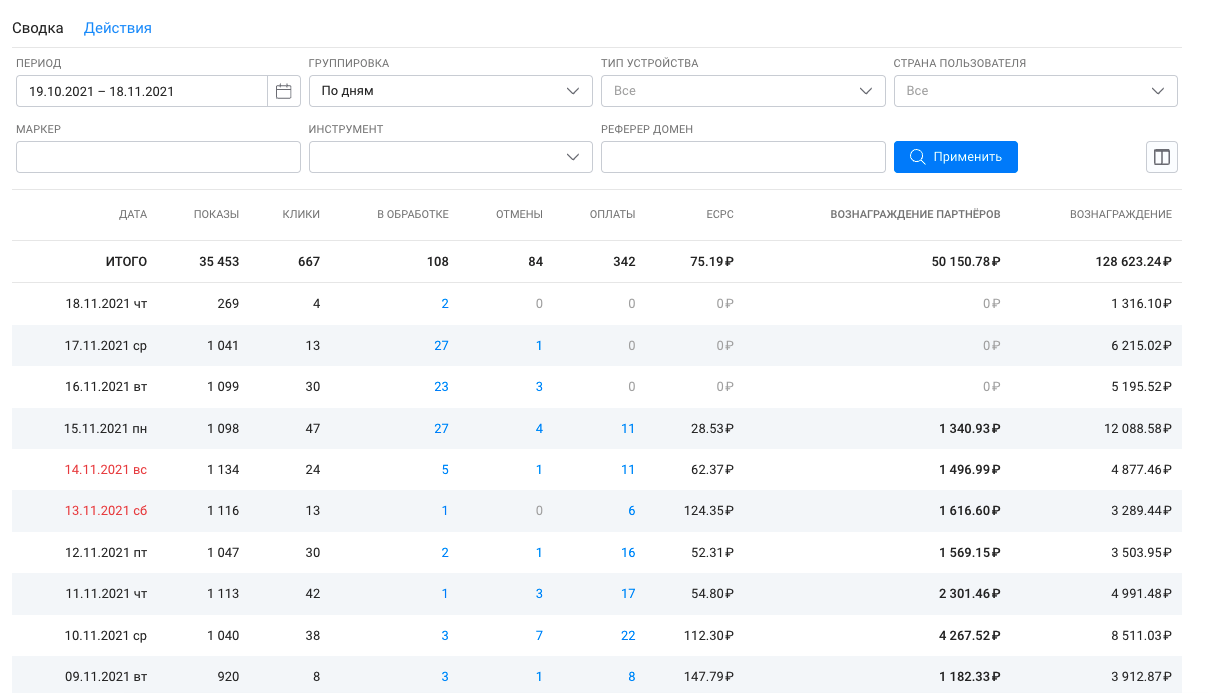This screenshot has height=693, width=1208.
Task: Open cancellations link 7 for 10.11.2021
Action: (539, 636)
